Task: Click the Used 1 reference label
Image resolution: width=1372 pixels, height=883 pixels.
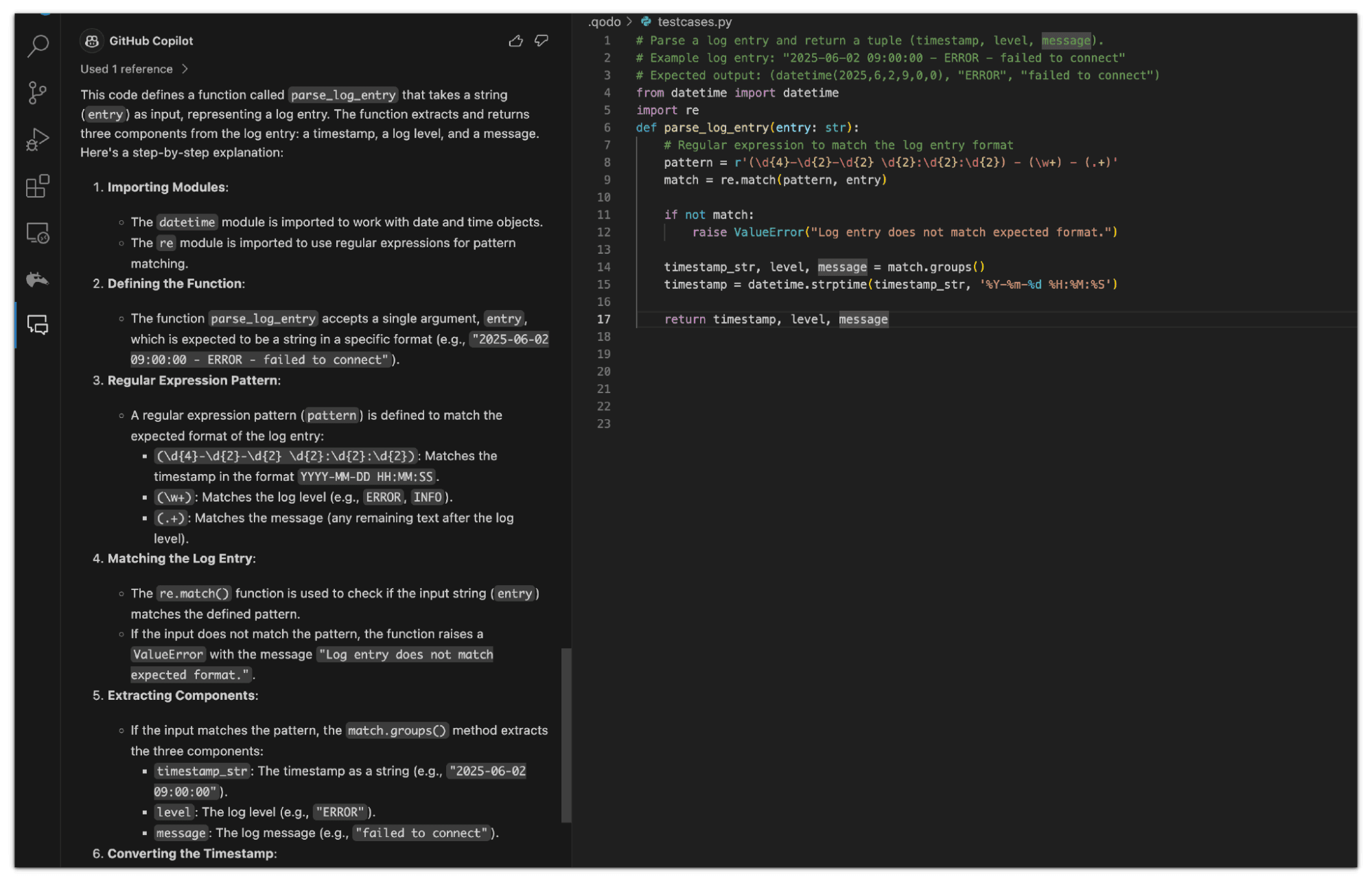Action: pos(126,69)
